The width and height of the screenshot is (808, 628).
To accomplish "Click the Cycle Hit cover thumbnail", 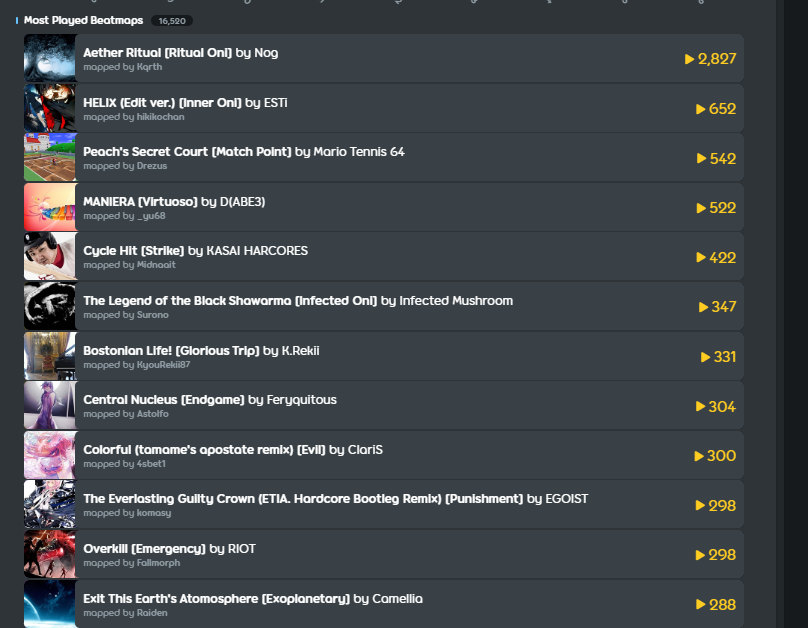I will tap(50, 257).
